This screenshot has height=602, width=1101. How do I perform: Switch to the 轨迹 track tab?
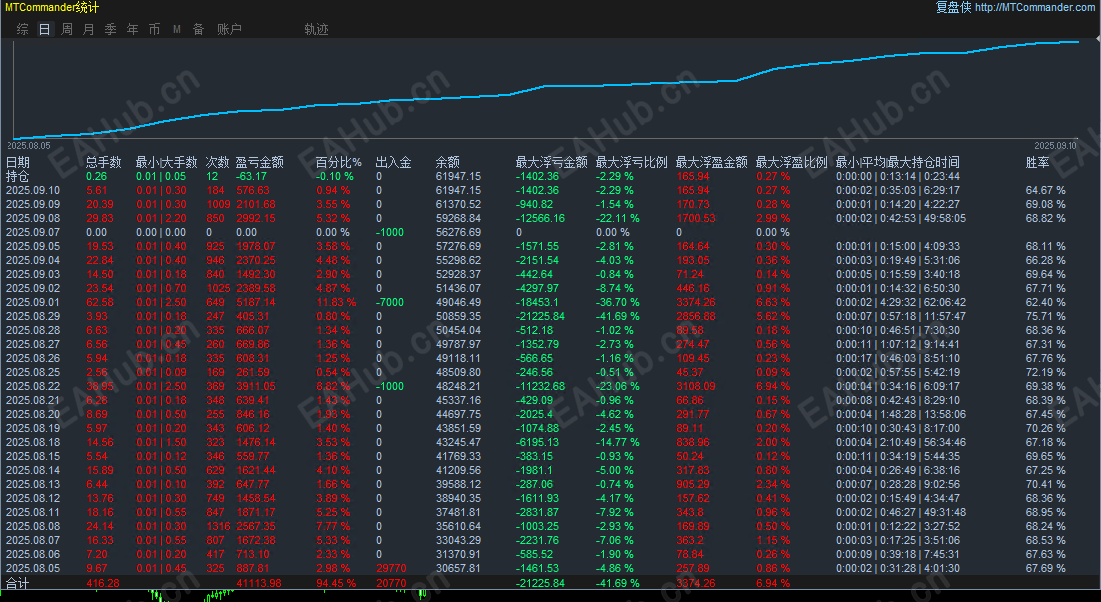316,29
